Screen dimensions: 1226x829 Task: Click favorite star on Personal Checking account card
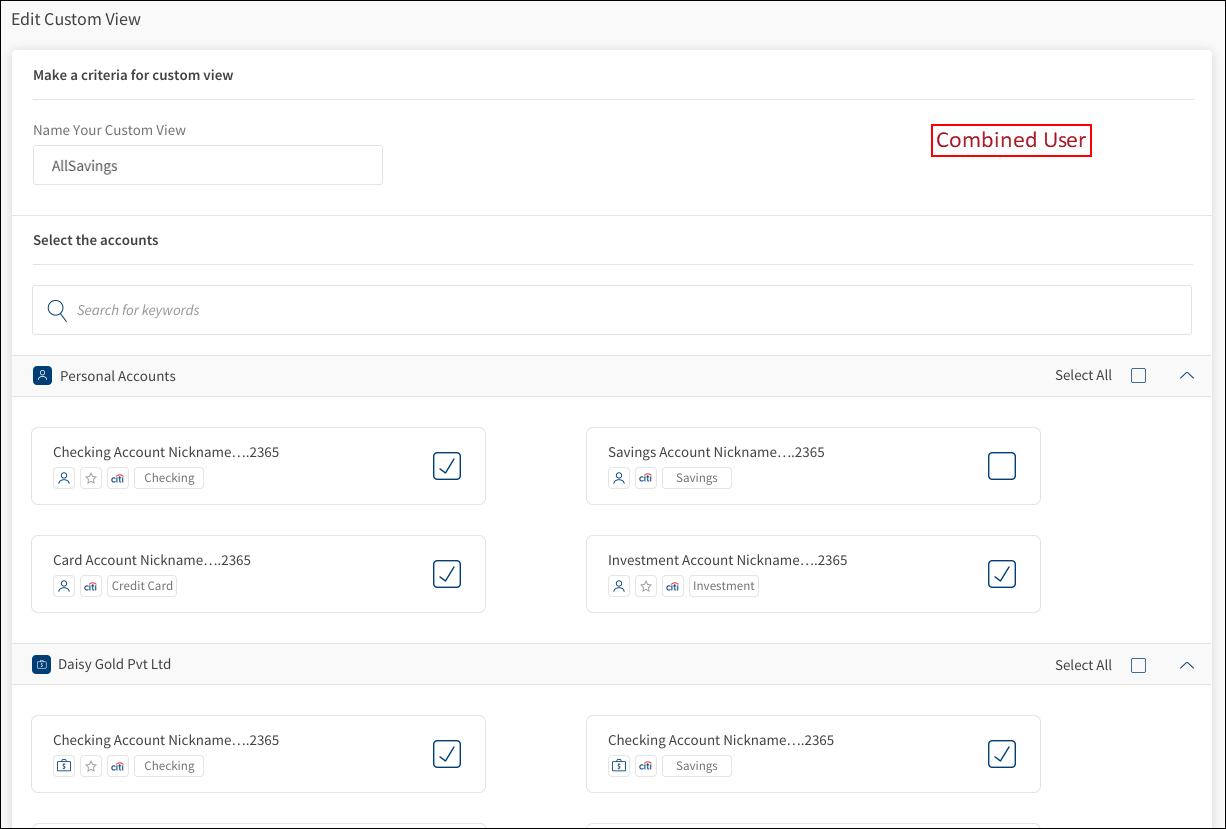tap(91, 478)
